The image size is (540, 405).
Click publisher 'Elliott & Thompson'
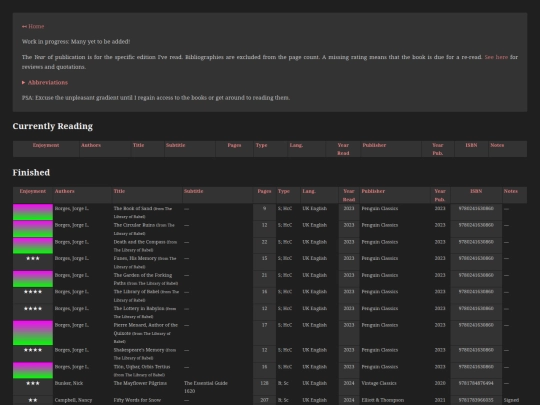pyautogui.click(x=383, y=400)
